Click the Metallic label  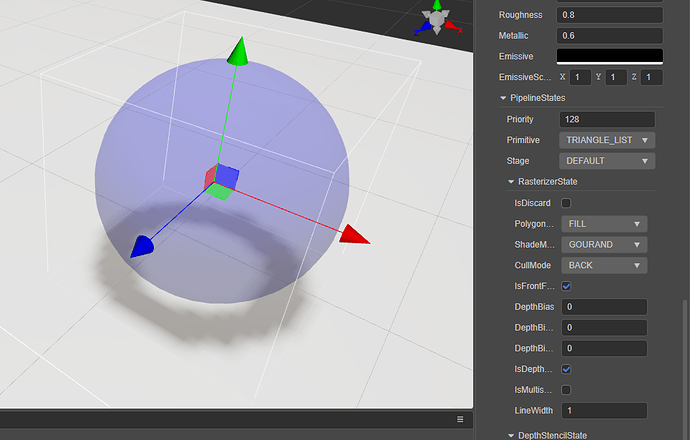pos(513,36)
